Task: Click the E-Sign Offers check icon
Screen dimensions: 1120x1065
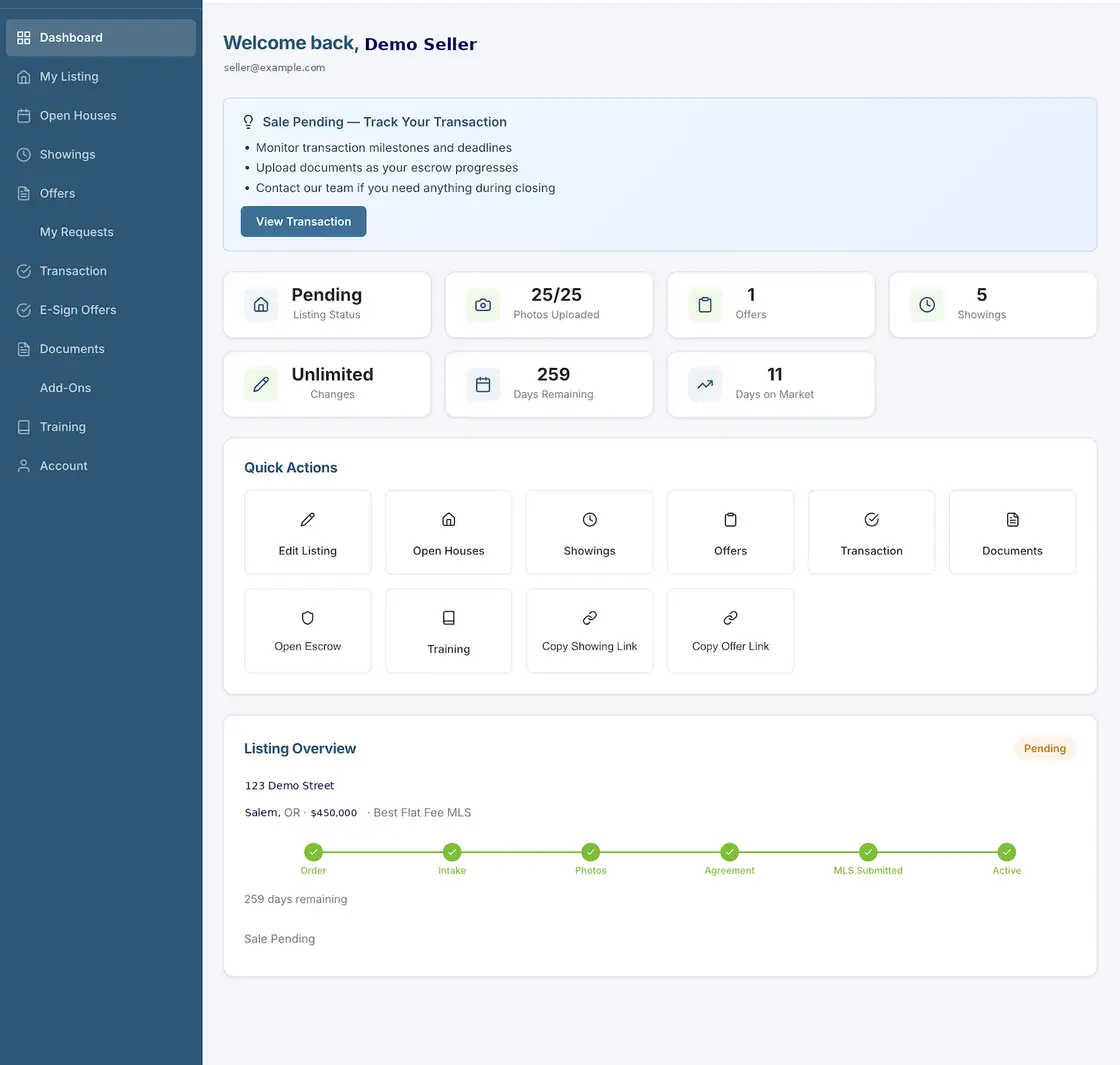Action: click(x=24, y=310)
